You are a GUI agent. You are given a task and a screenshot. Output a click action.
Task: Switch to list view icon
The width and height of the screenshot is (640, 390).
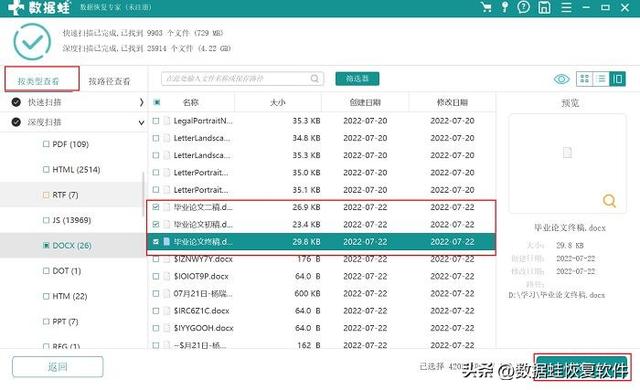[601, 79]
